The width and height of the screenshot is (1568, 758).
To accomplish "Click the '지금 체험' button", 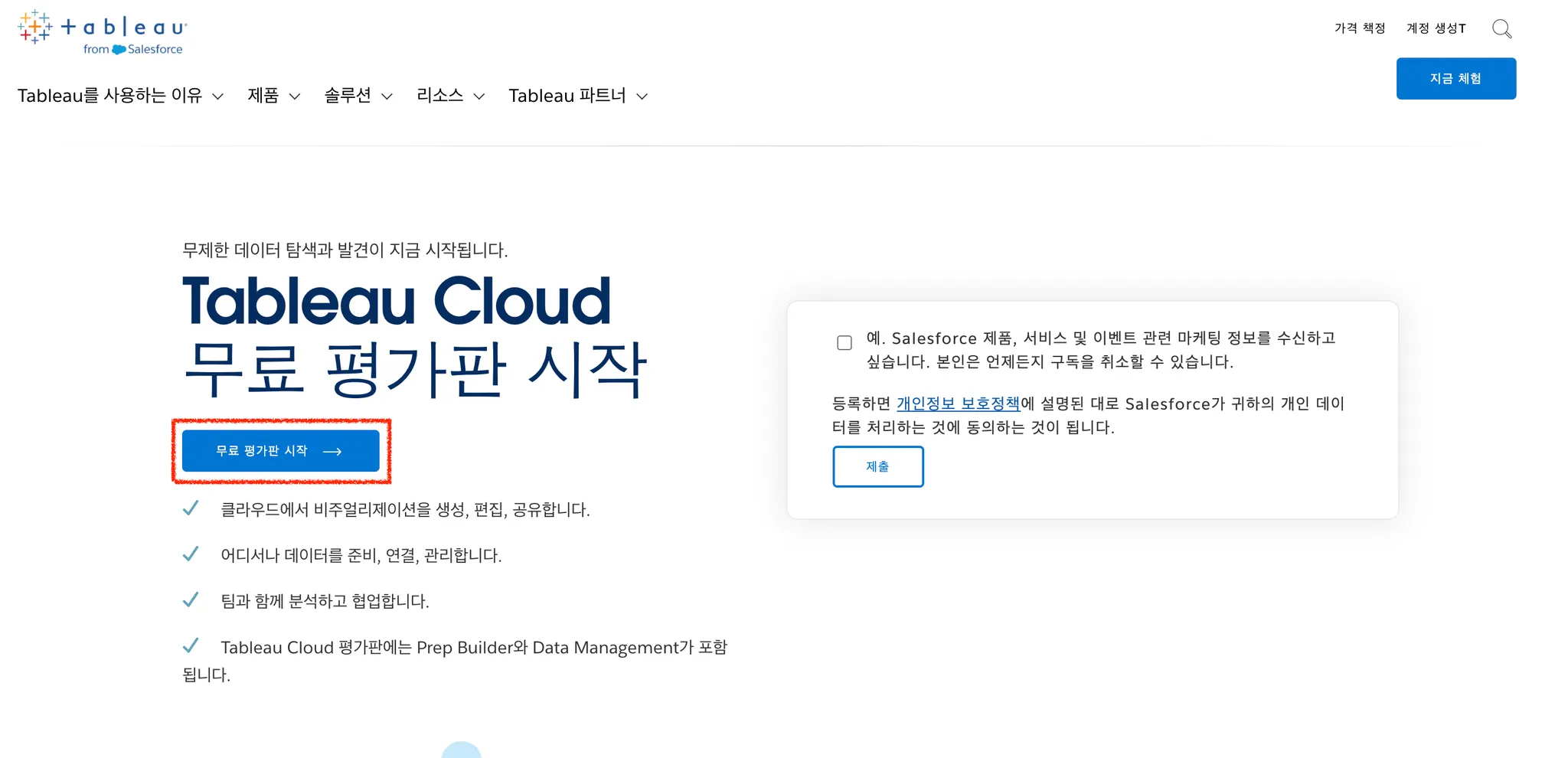I will 1455,78.
